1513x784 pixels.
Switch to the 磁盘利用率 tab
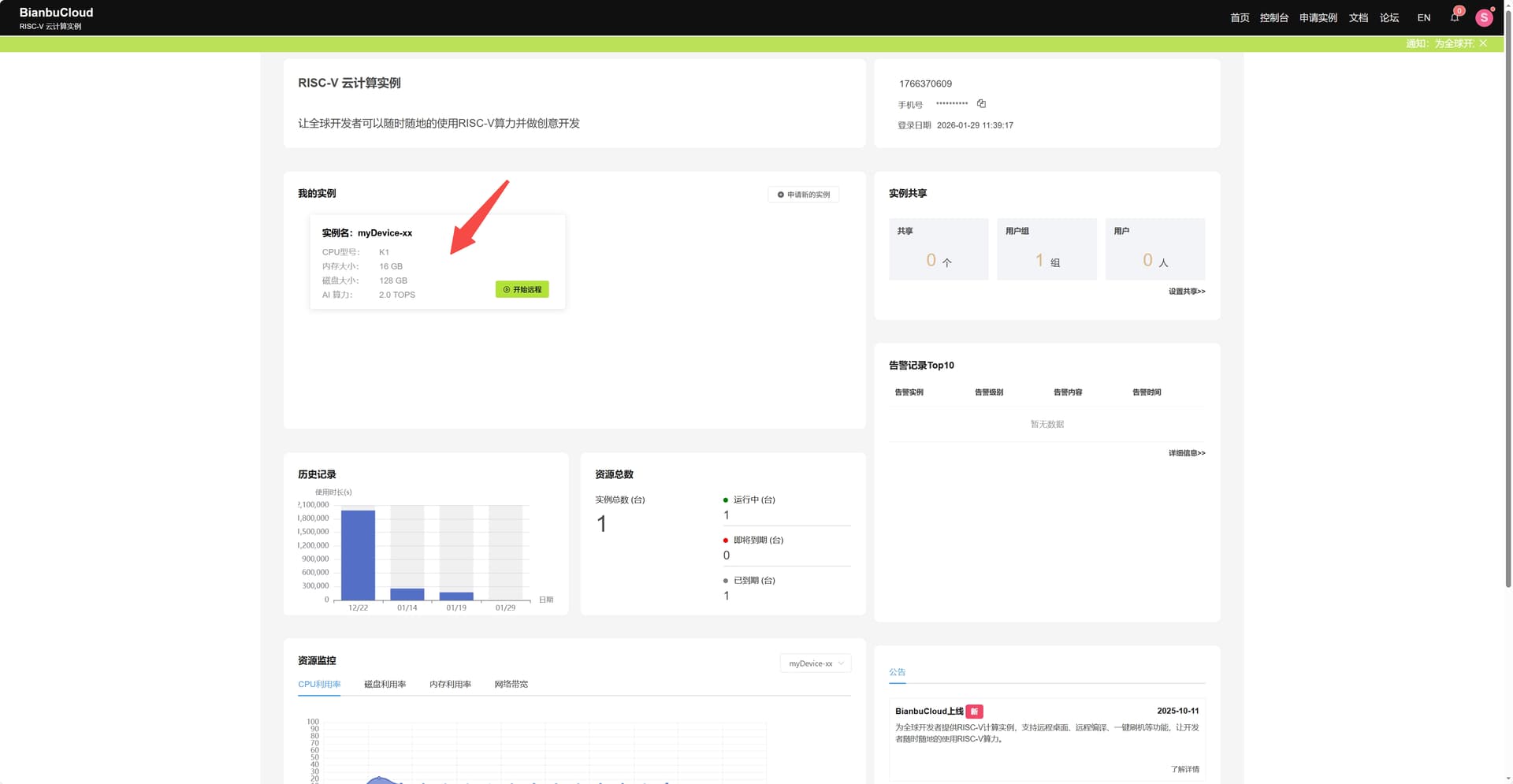pyautogui.click(x=385, y=684)
